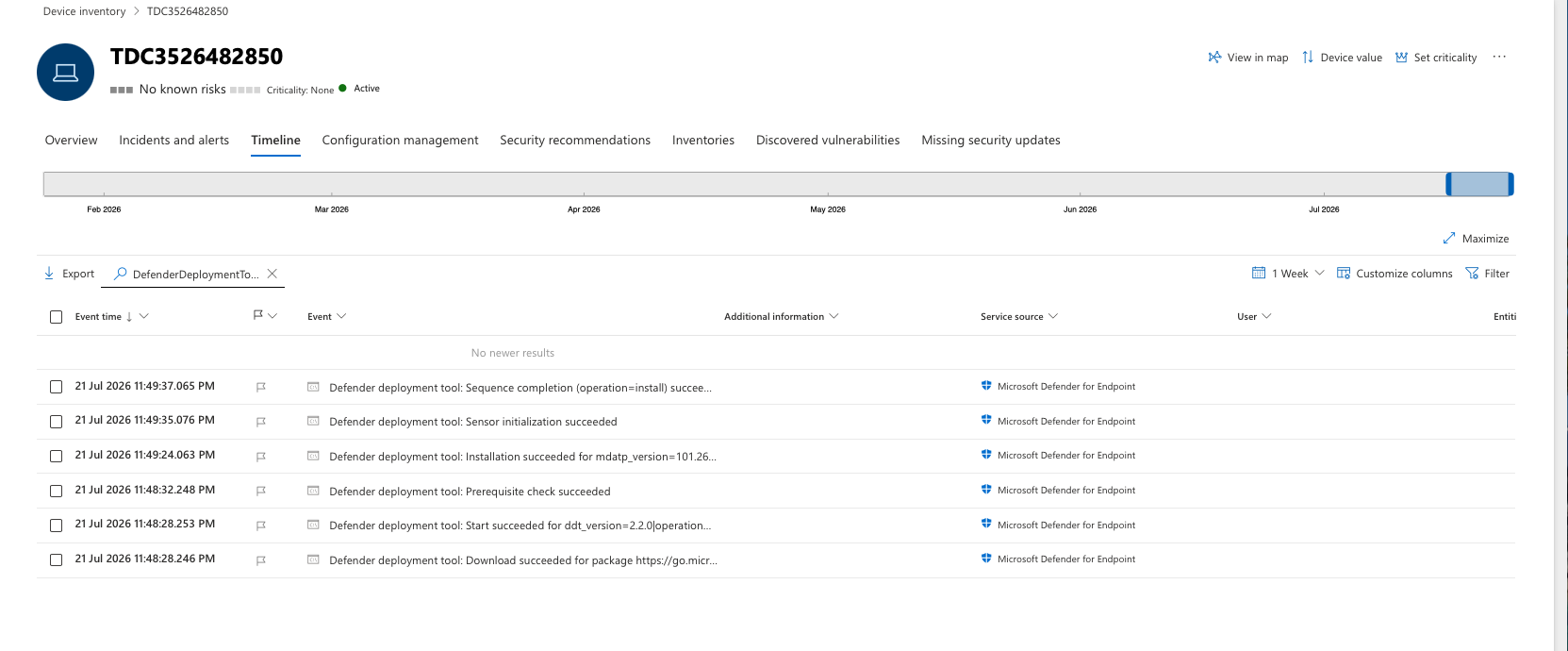This screenshot has width=1568, height=651.
Task: Click the May 2026 timeline marker
Action: click(x=828, y=209)
